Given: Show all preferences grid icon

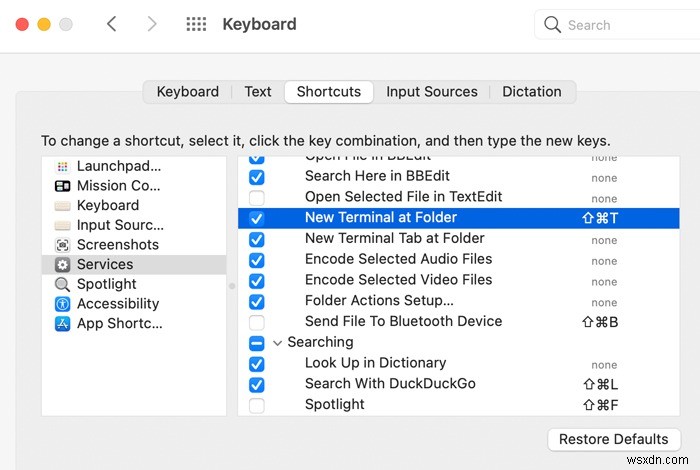Looking at the screenshot, I should pyautogui.click(x=196, y=24).
